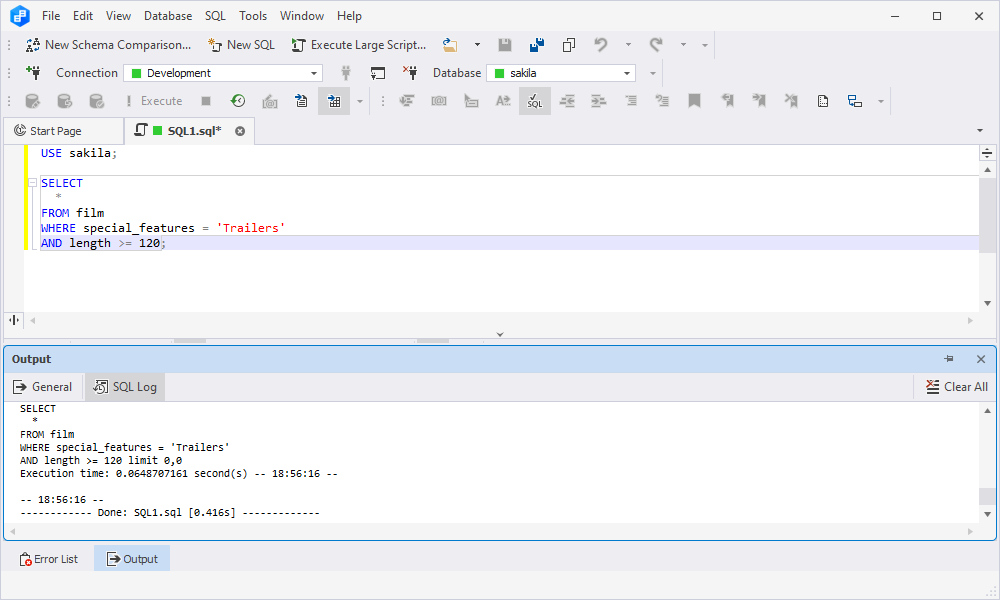This screenshot has height=600, width=1000.
Task: Click the New Connection plug icon
Action: tap(34, 73)
